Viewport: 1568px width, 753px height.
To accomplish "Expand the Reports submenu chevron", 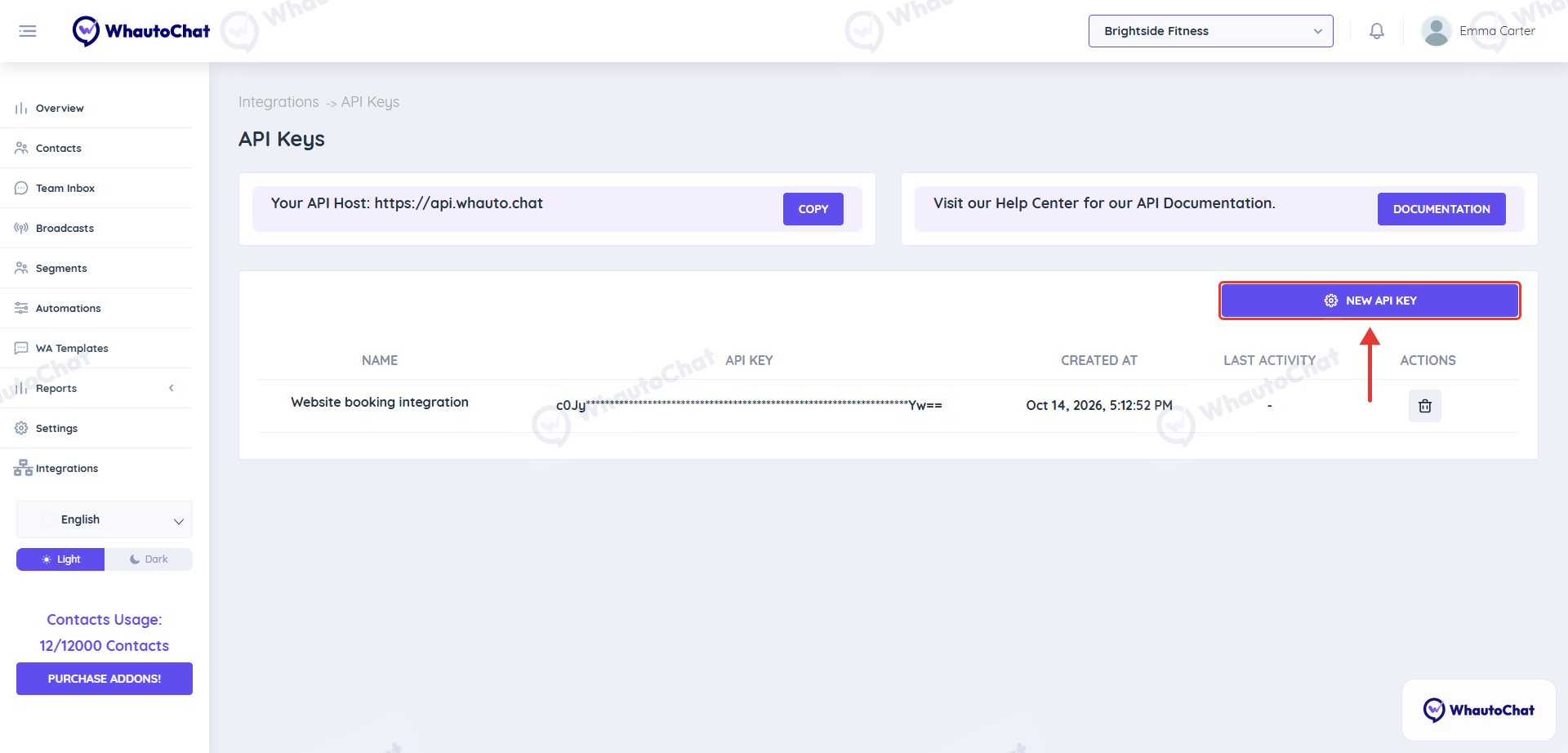I will [171, 389].
